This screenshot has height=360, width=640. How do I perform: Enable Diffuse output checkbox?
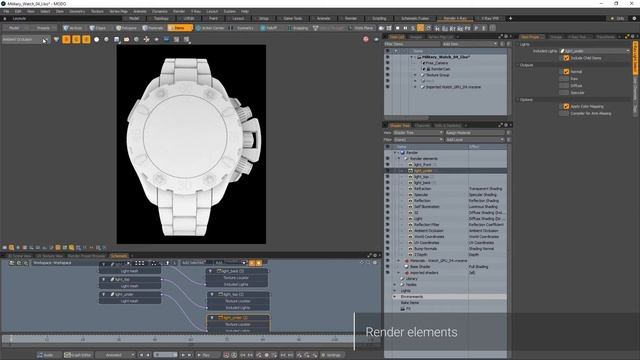click(x=564, y=86)
